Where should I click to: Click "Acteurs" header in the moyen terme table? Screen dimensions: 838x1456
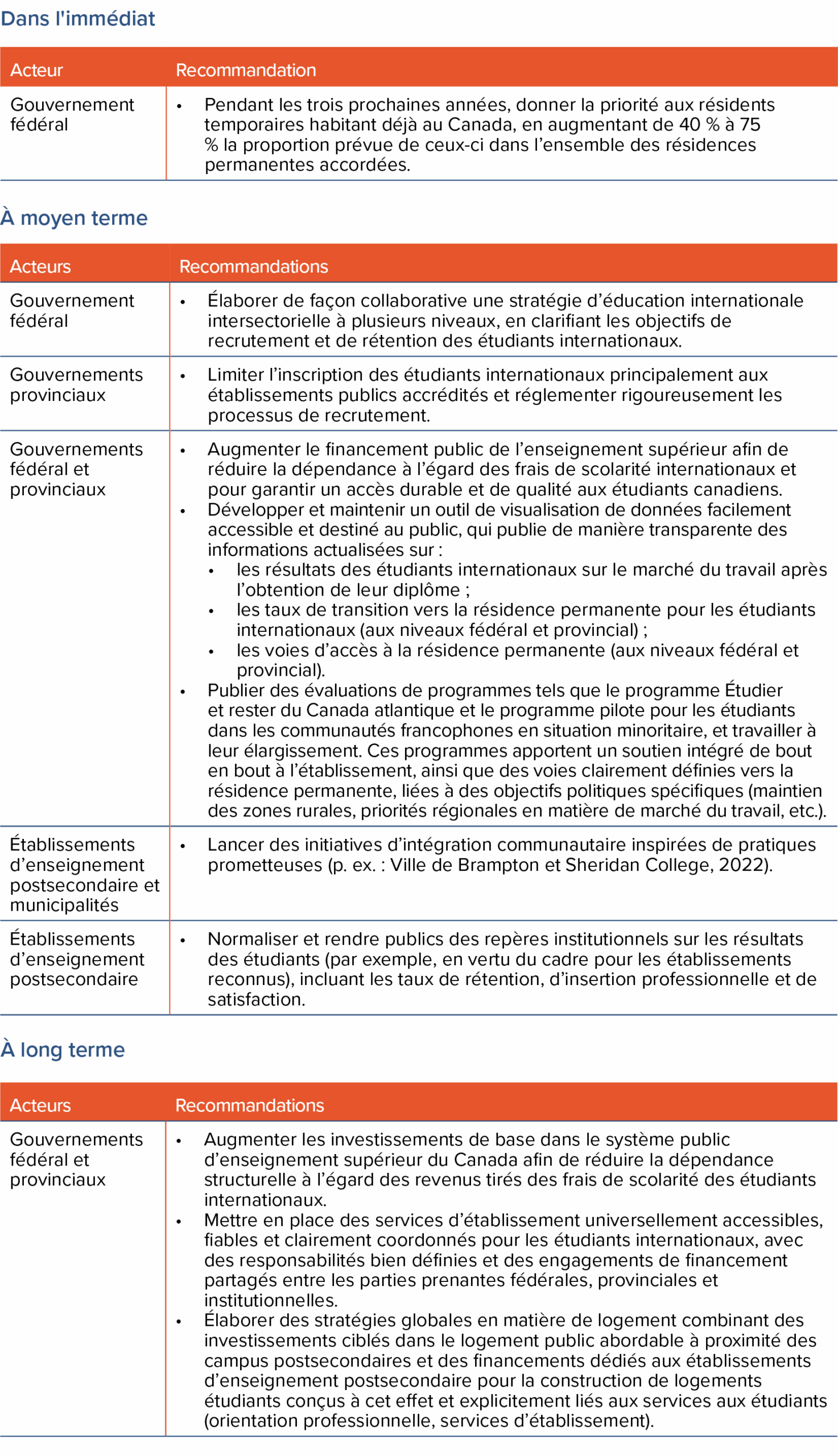point(40,266)
